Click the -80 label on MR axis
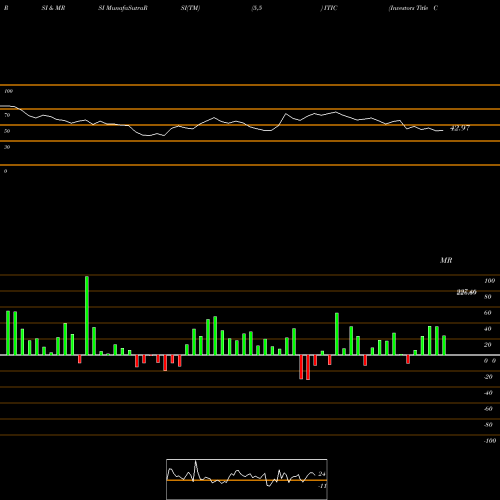Viewport: 500px width, 500px height. pyautogui.click(x=488, y=425)
